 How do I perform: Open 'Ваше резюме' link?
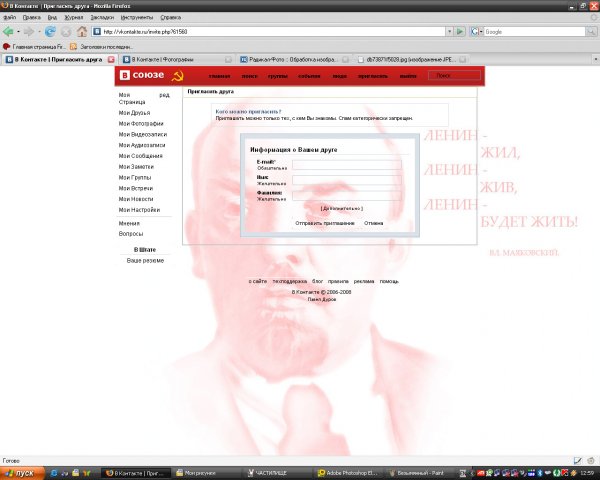145,261
